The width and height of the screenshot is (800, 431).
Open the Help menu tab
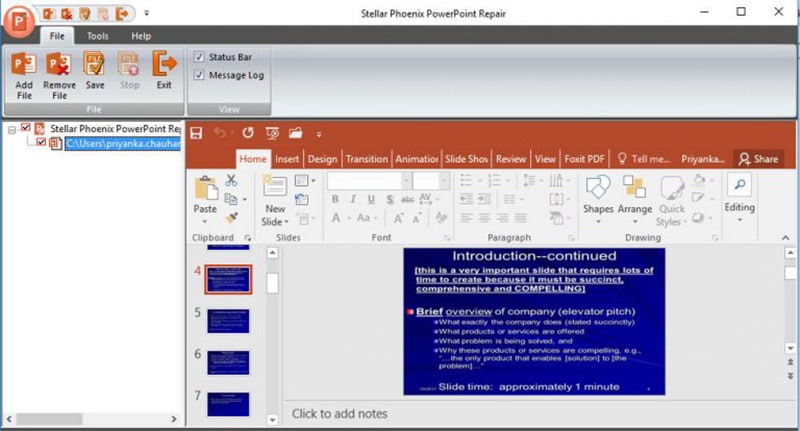point(141,36)
